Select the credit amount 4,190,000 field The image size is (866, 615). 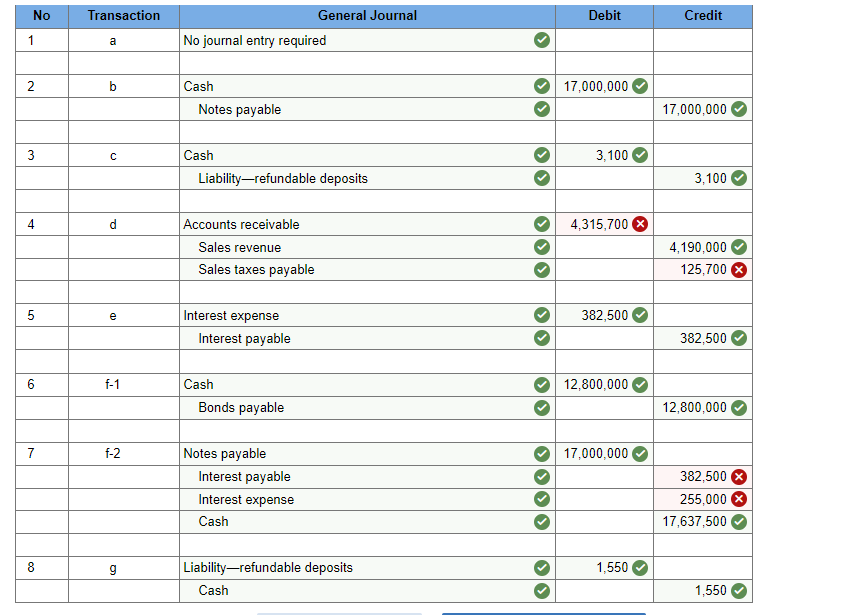tap(703, 247)
